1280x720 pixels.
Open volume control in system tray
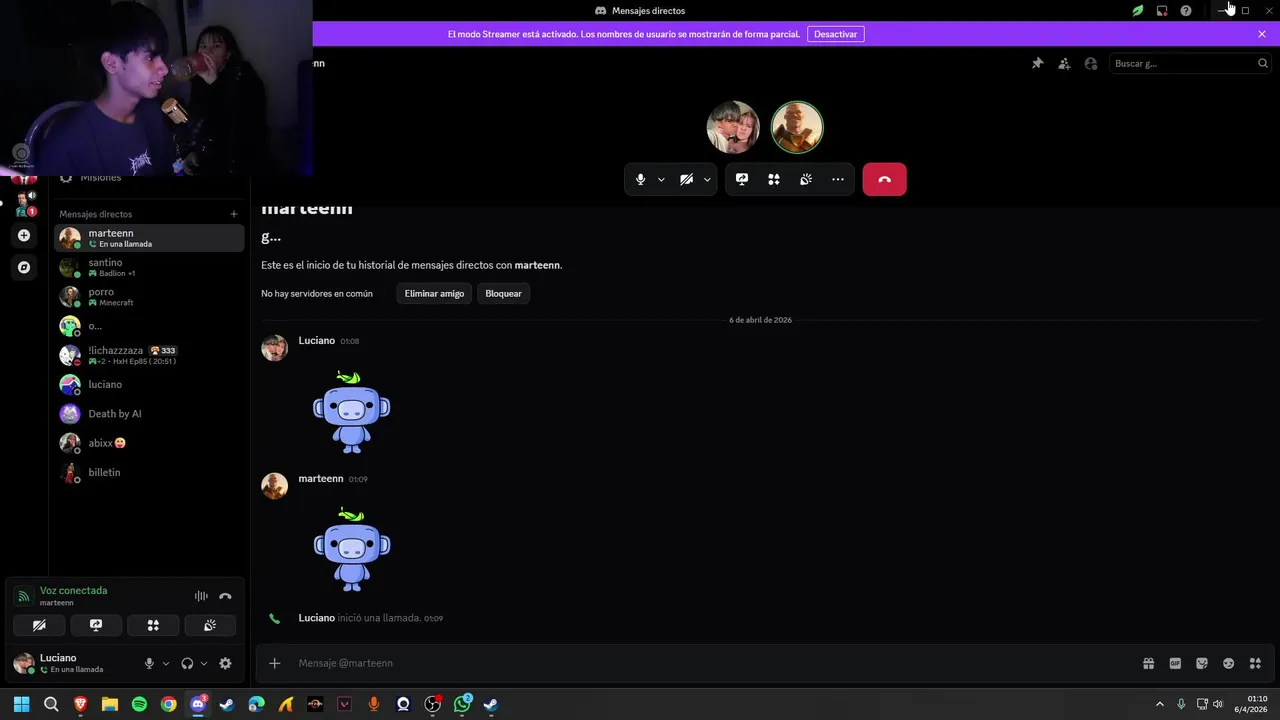pos(1217,704)
